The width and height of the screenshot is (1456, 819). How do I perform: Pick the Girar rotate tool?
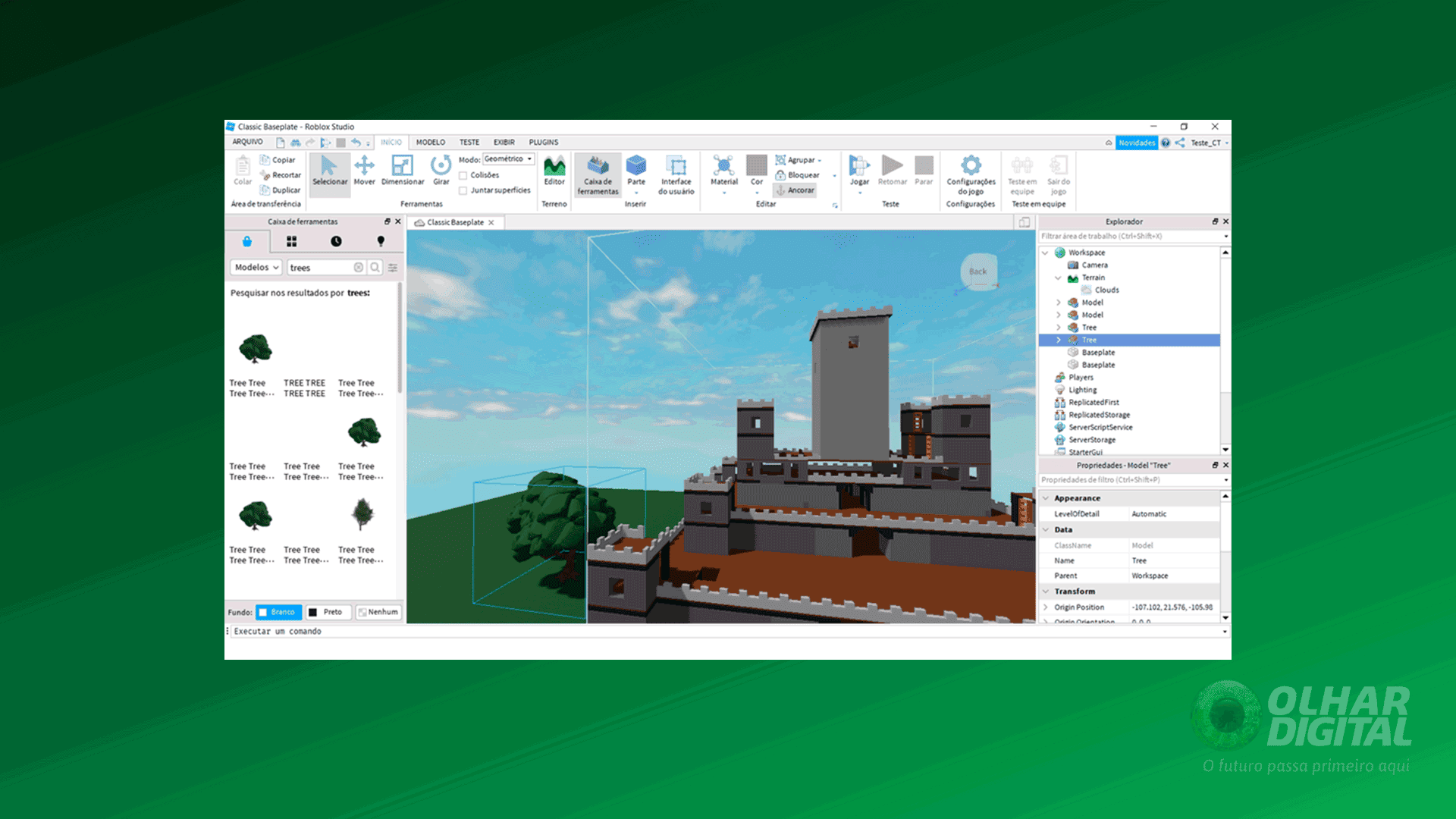point(441,171)
